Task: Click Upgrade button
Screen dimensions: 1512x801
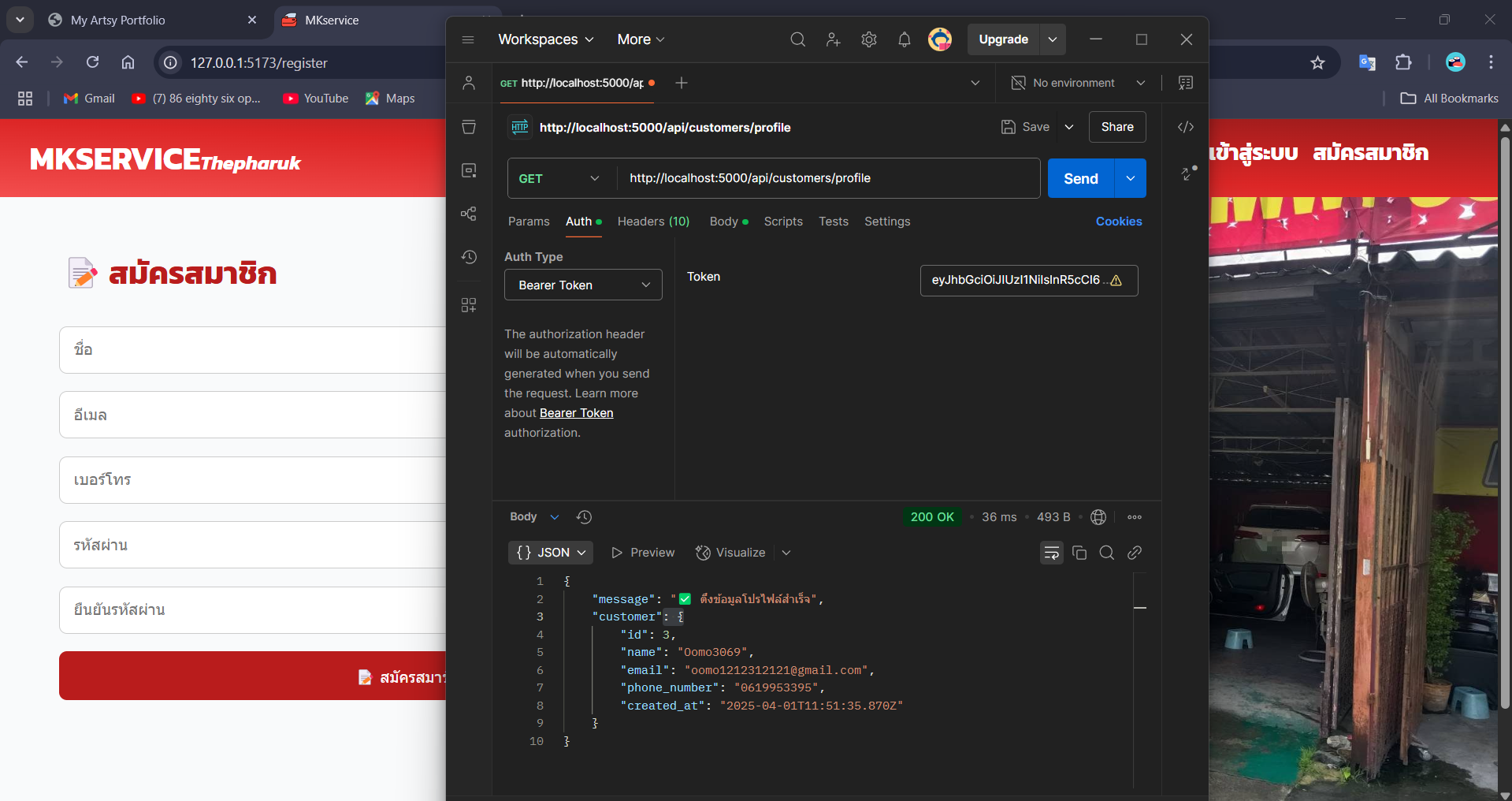Action: click(x=1003, y=39)
